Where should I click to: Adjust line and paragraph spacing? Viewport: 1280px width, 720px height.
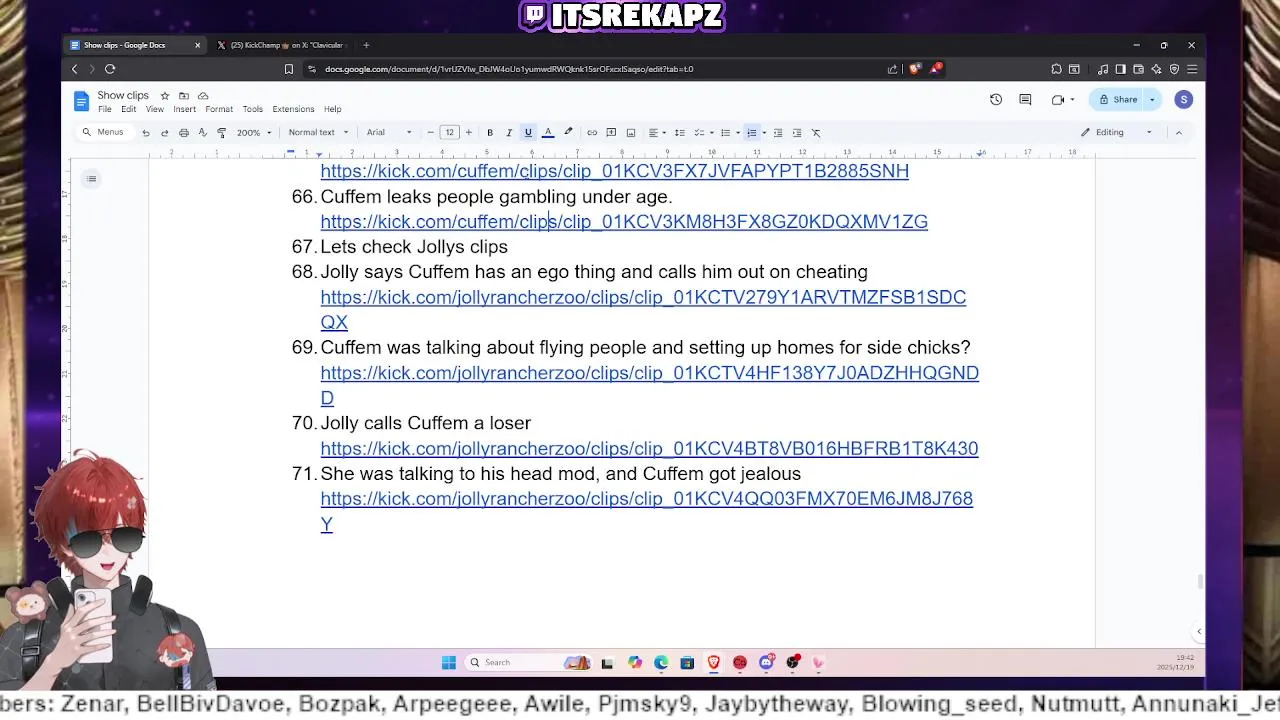pyautogui.click(x=679, y=132)
